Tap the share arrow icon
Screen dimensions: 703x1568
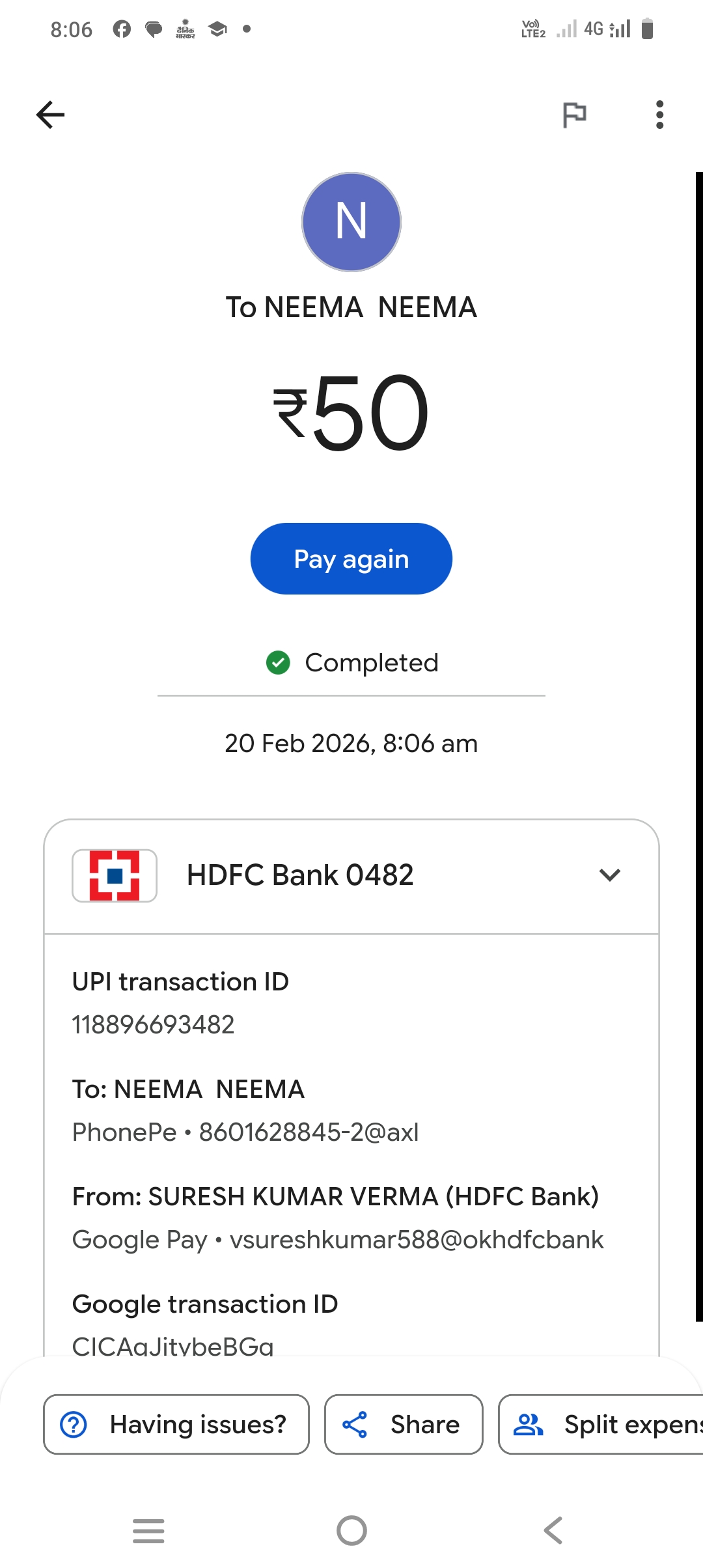[355, 1424]
